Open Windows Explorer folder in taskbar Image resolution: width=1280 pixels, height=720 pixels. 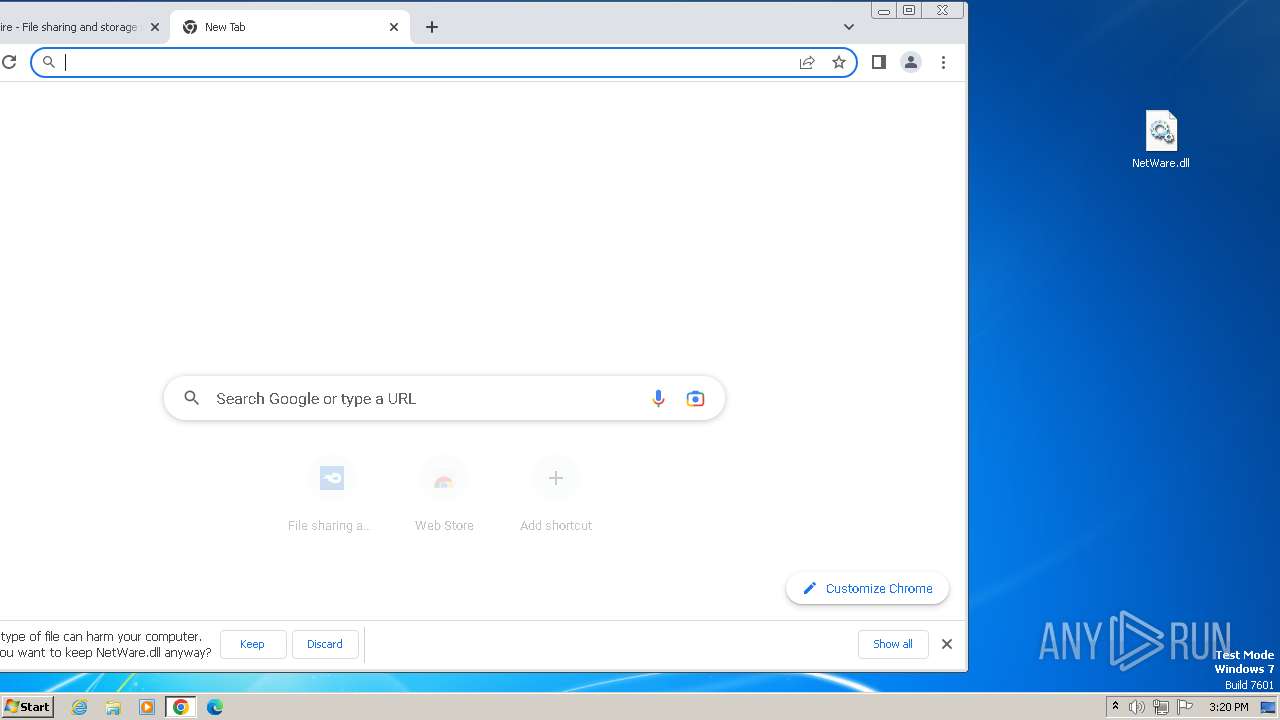click(113, 707)
